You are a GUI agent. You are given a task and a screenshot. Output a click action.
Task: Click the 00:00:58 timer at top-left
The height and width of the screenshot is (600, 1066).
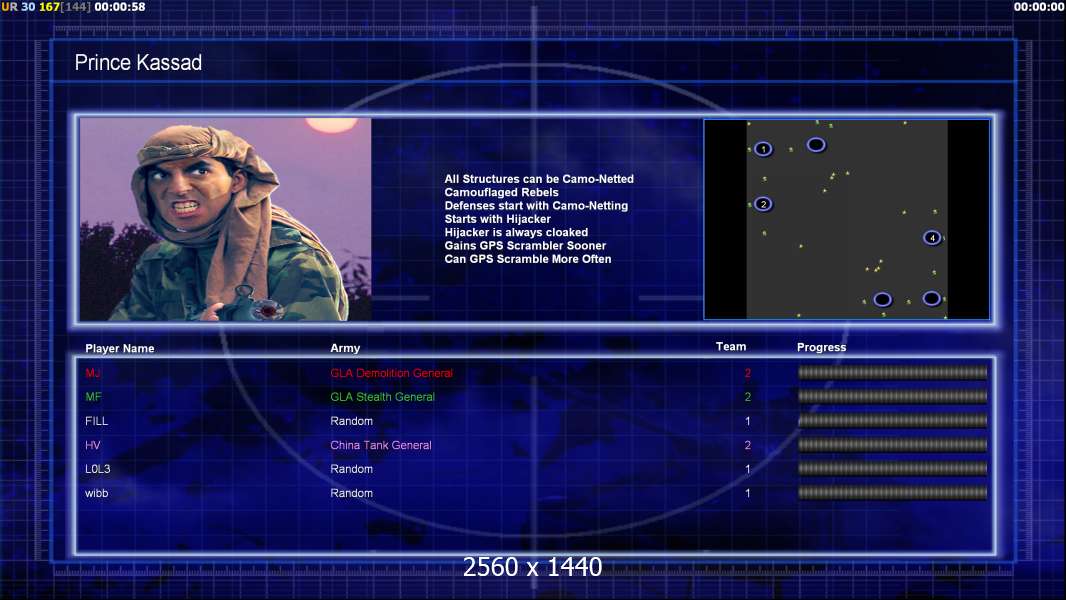tap(120, 7)
